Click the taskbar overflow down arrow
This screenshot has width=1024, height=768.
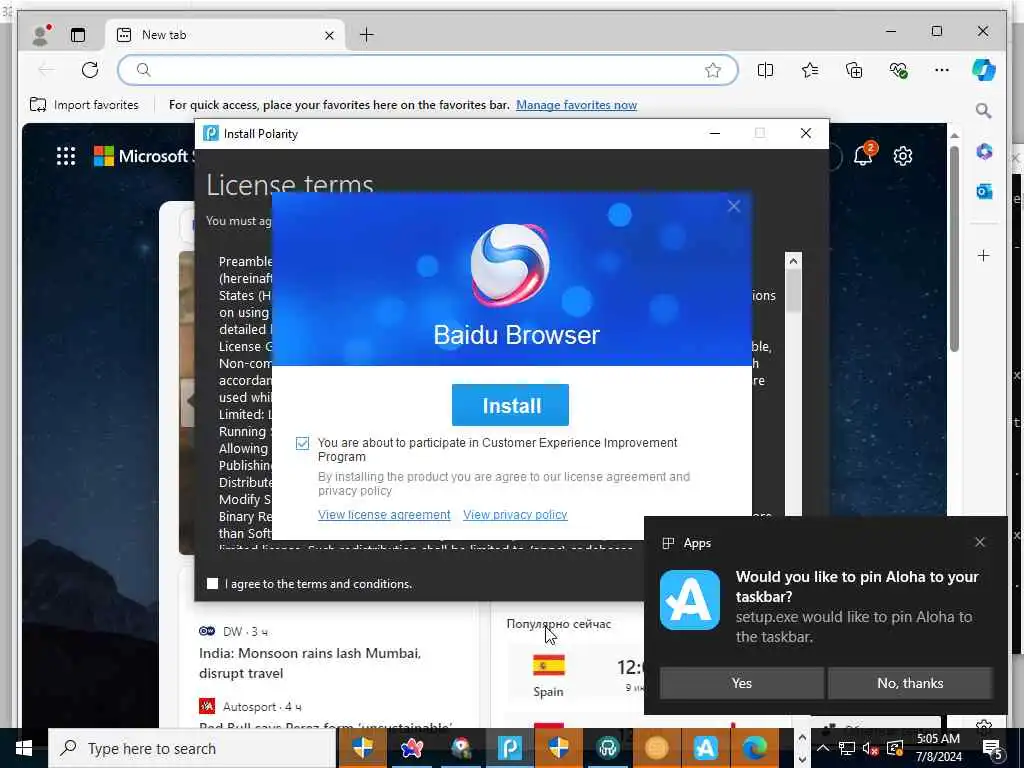(802, 760)
